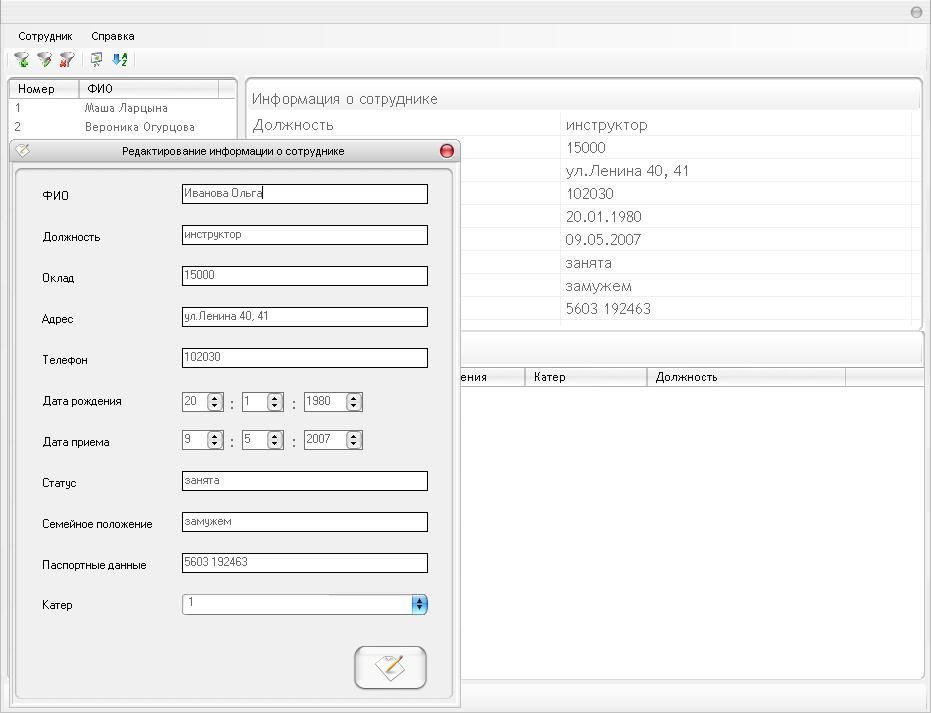This screenshot has width=931, height=713.
Task: Increase the hire year 2007 value
Action: [354, 436]
